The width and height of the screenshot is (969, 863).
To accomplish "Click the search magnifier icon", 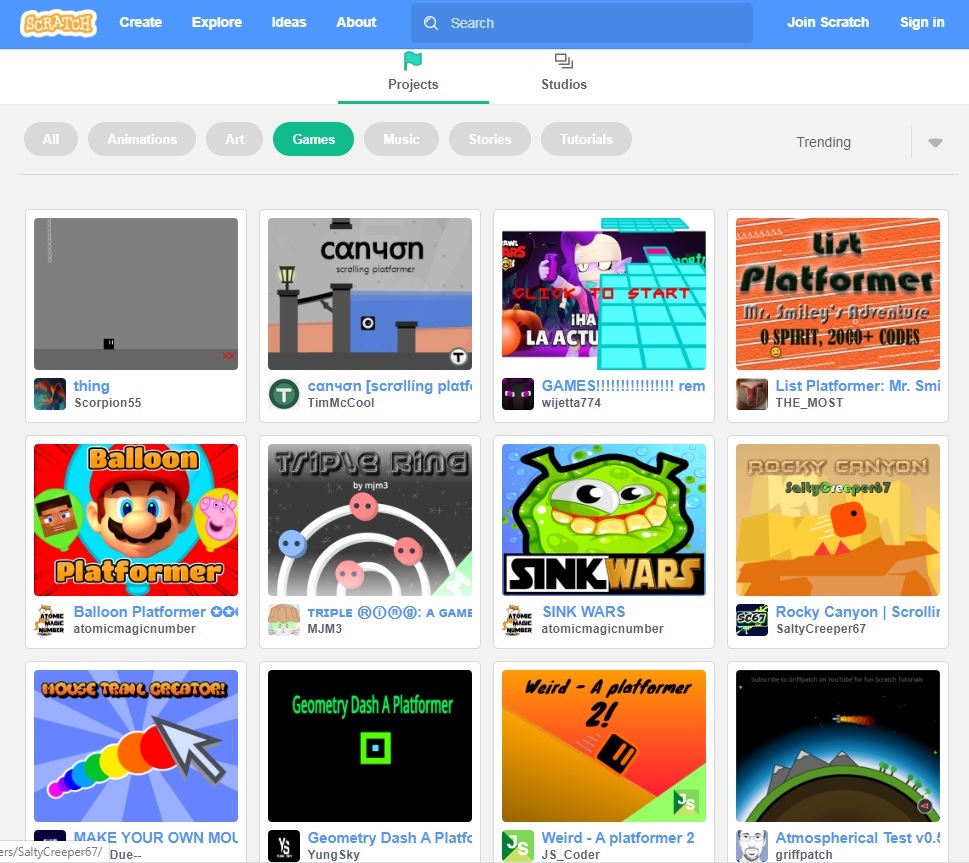I will pos(431,23).
